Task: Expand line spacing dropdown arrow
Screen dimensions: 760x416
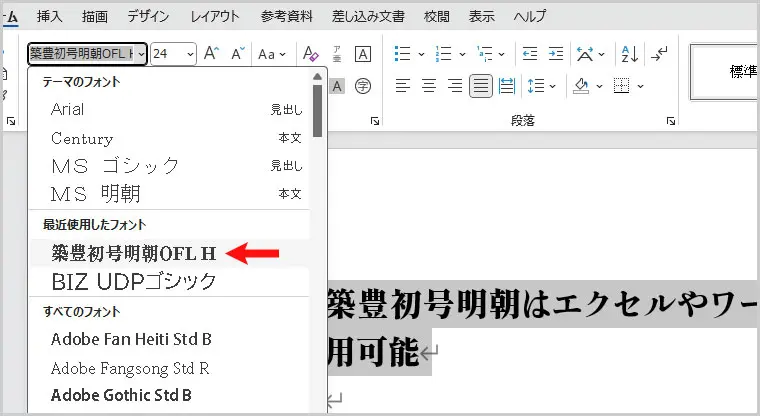Action: pyautogui.click(x=553, y=86)
